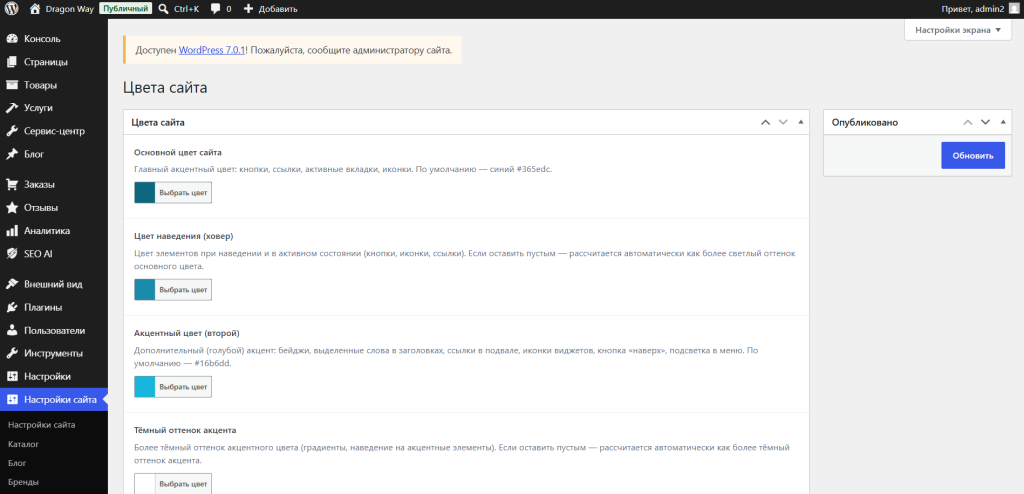Click the Плагины plug icon

12,307
